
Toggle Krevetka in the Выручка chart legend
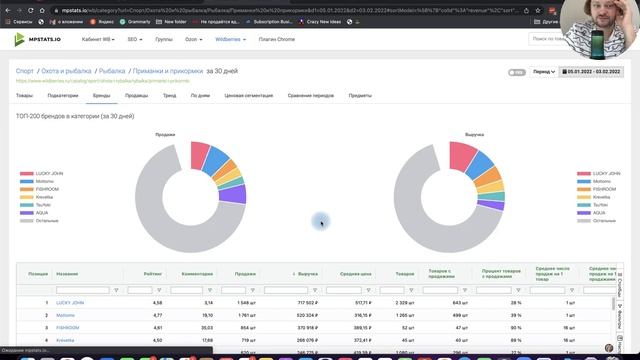[x=594, y=197]
